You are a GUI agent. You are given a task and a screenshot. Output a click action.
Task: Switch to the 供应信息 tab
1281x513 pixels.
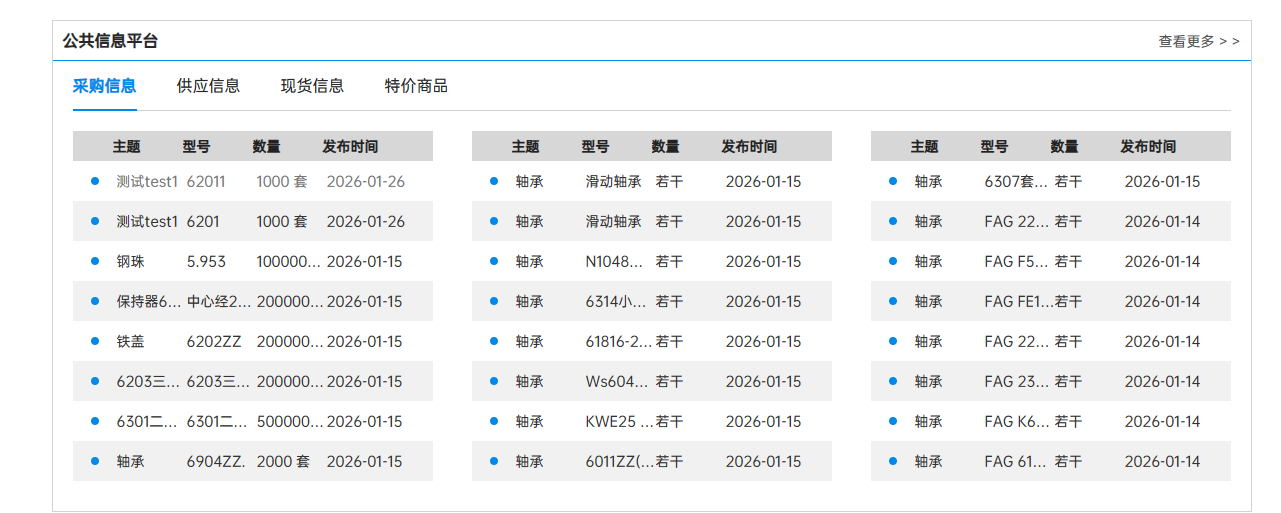coord(208,86)
